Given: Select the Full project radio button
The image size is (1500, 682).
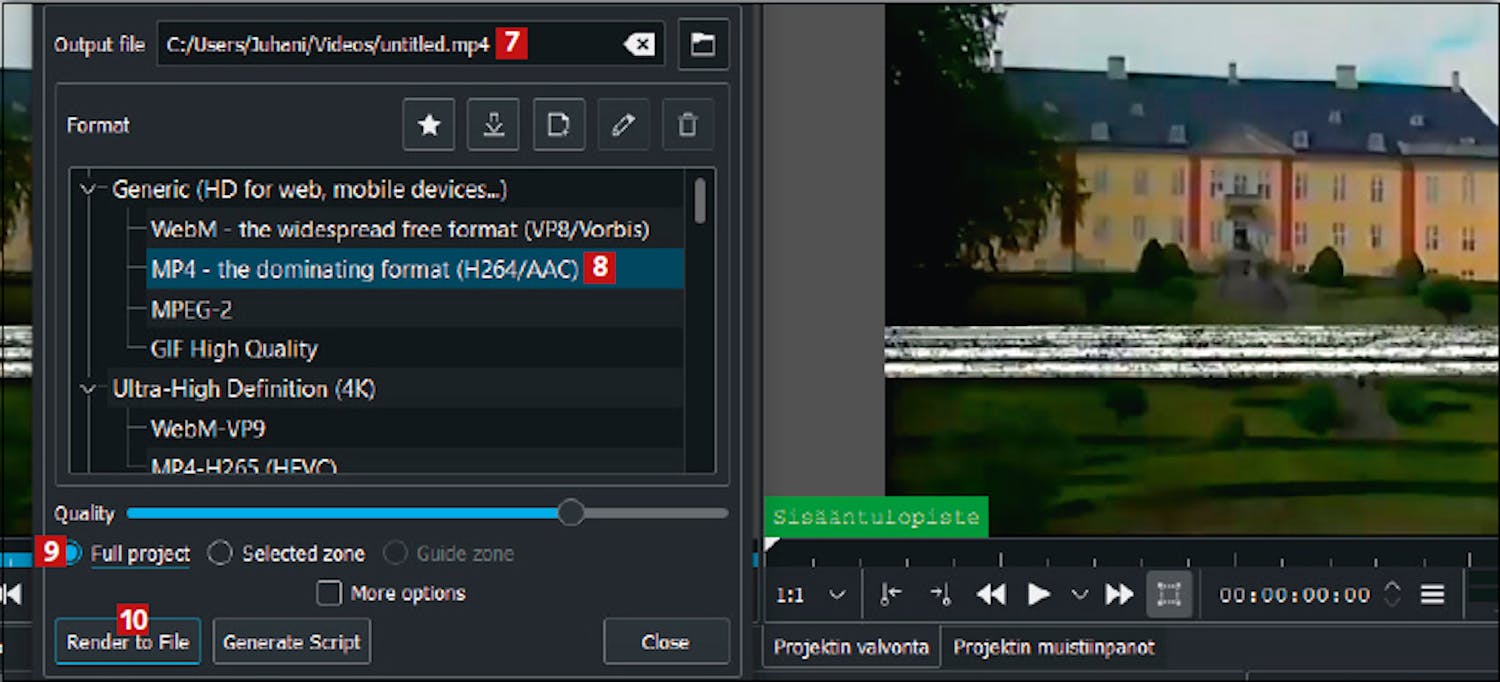Looking at the screenshot, I should [73, 553].
